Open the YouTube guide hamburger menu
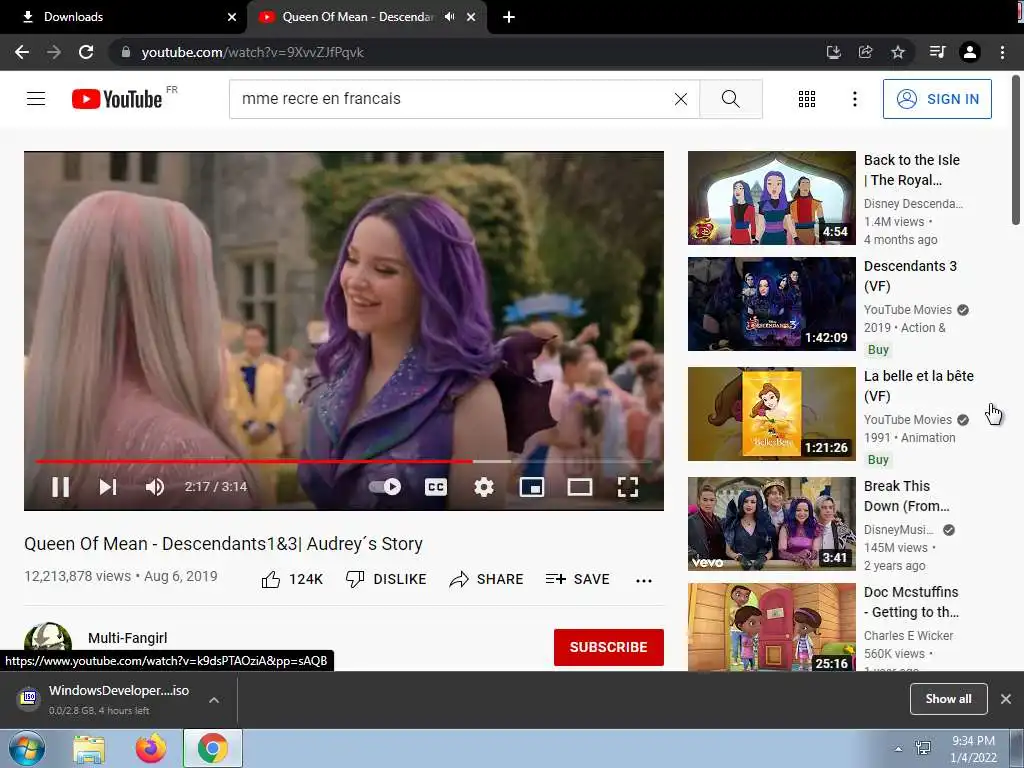The height and width of the screenshot is (768, 1024). pos(36,99)
